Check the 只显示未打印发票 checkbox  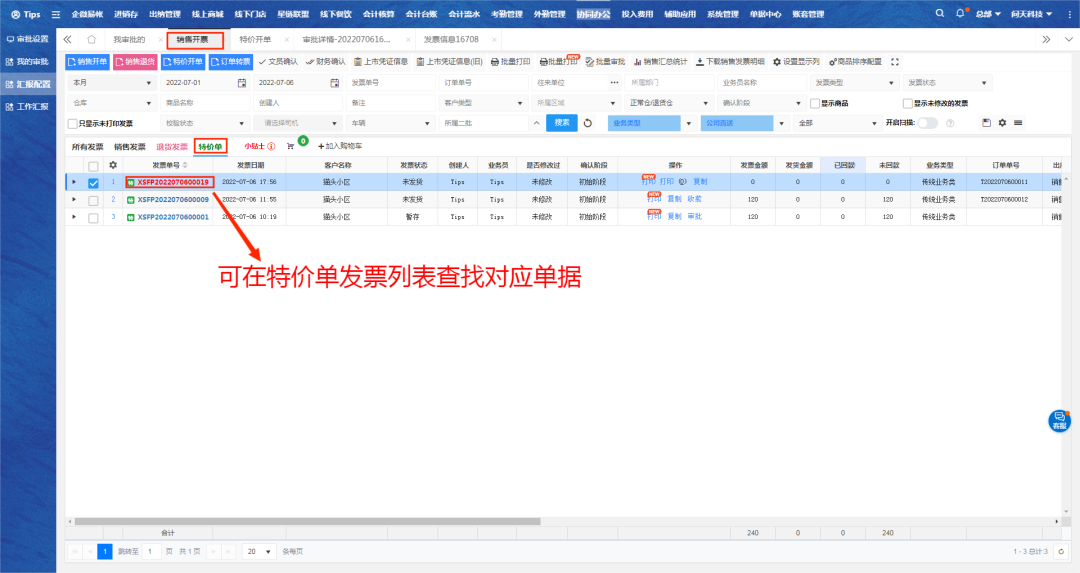tap(72, 124)
